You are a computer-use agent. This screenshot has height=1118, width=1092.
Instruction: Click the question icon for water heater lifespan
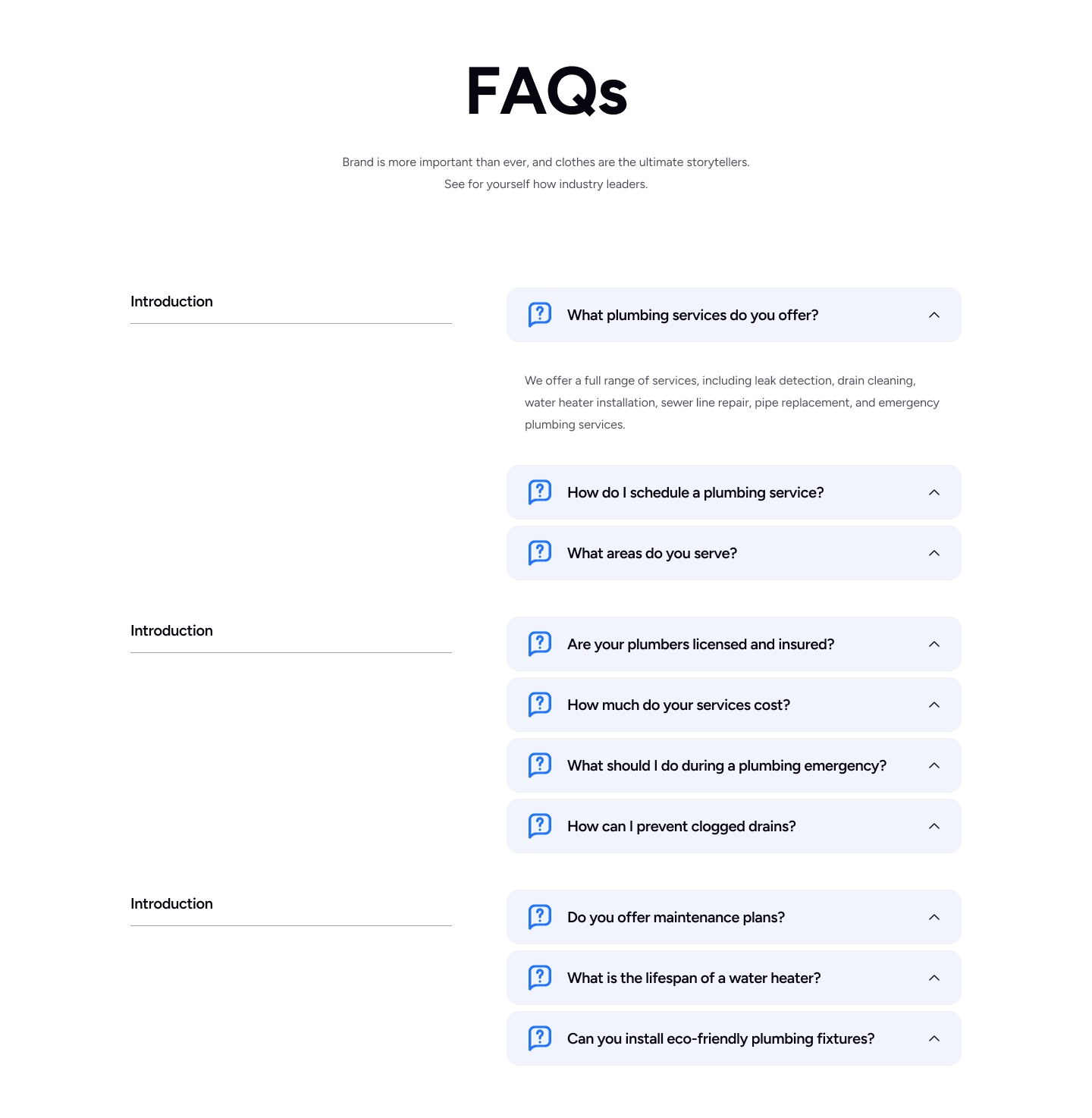(540, 977)
